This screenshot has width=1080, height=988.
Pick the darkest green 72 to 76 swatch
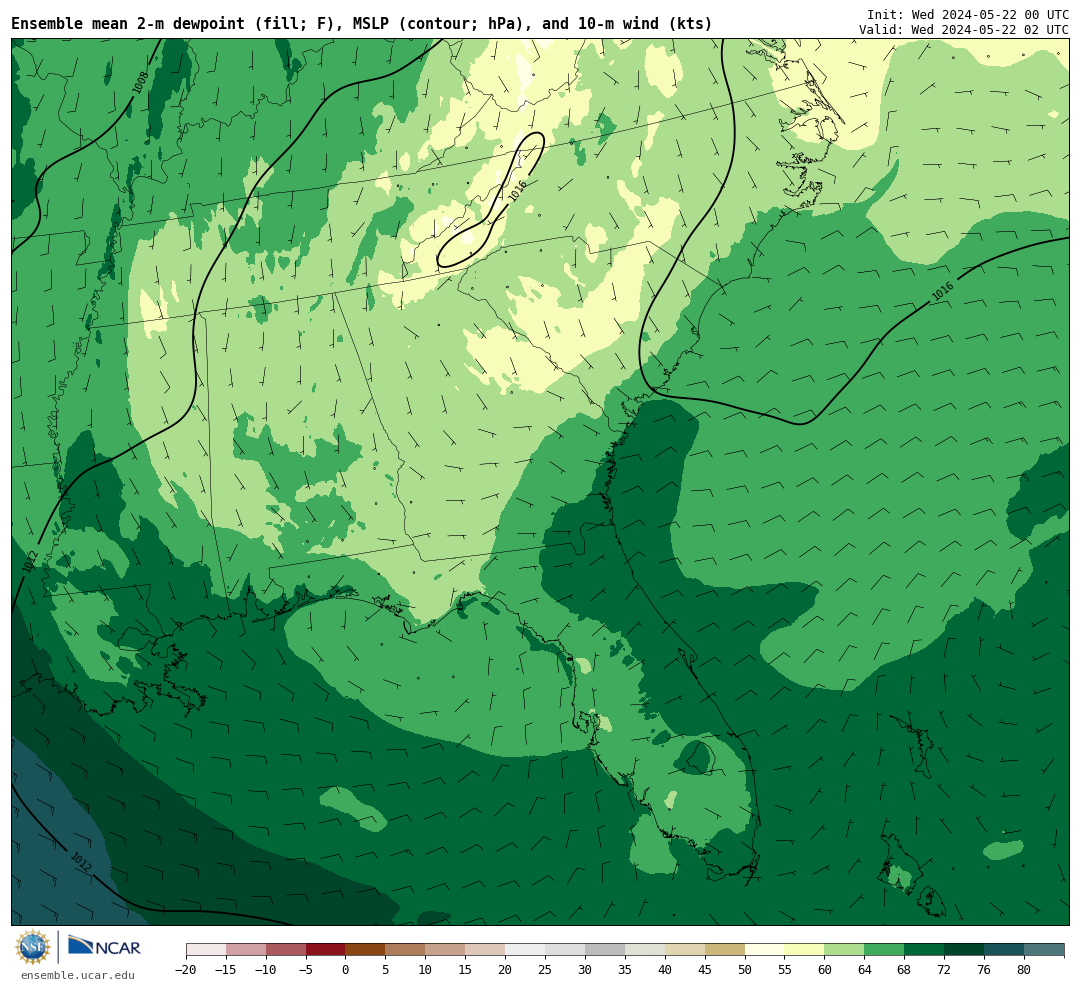pos(964,950)
